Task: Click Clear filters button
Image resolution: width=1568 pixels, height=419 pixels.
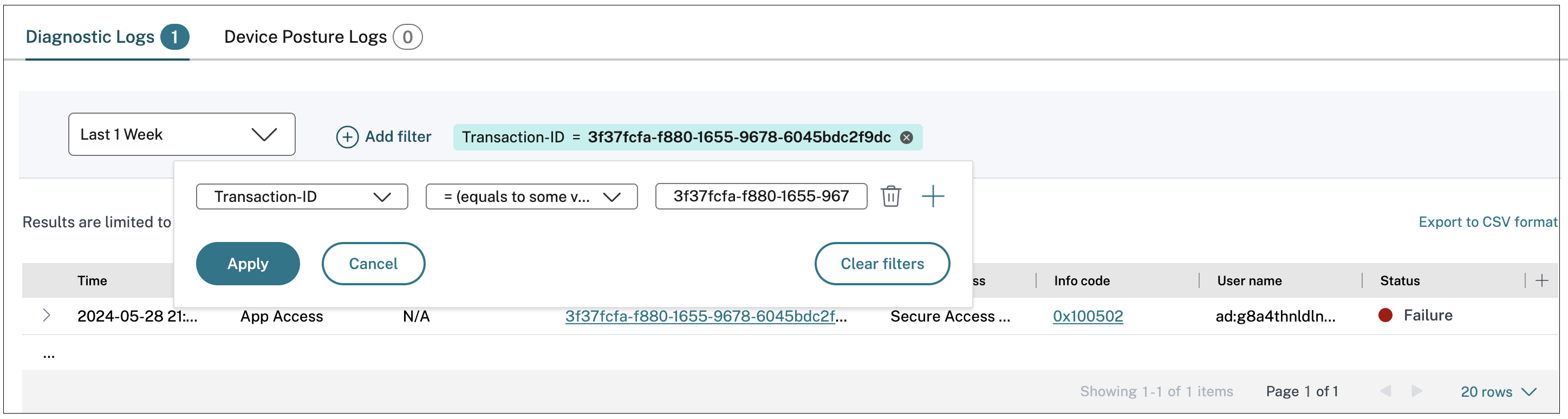Action: 882,264
